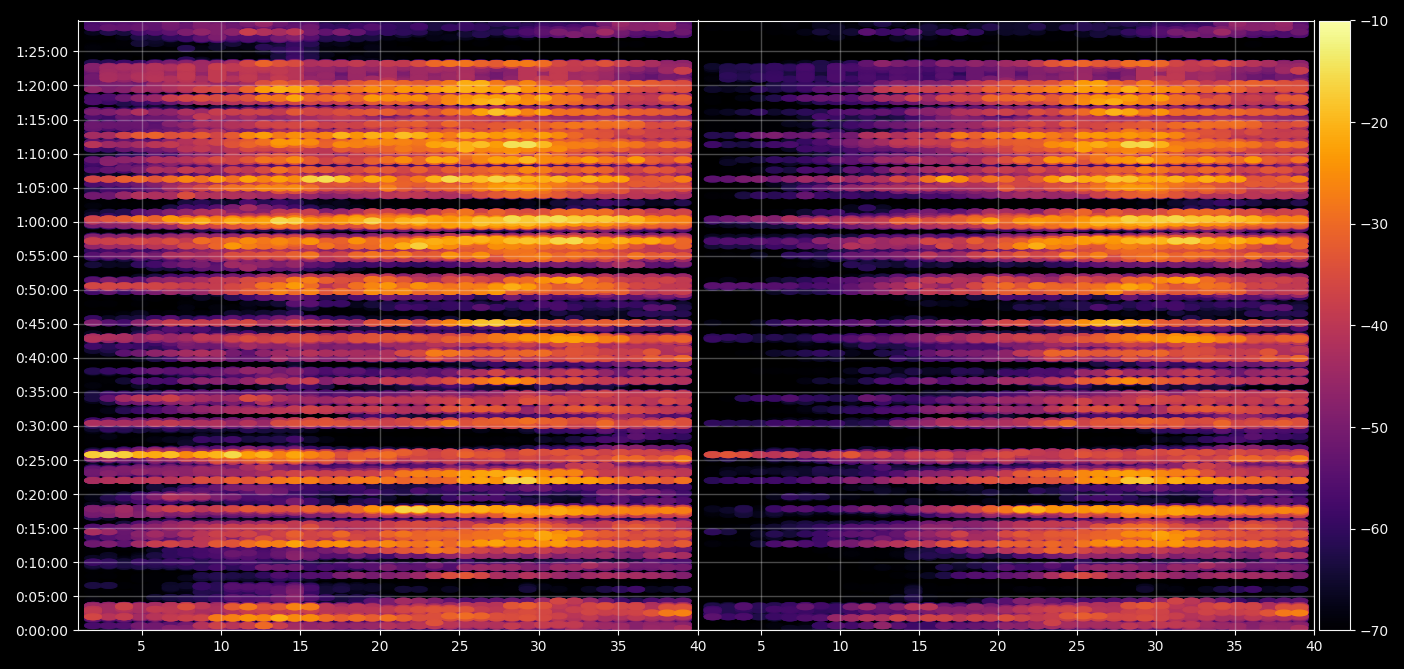Select the 0:15:00 y-axis tick label

coord(42,529)
